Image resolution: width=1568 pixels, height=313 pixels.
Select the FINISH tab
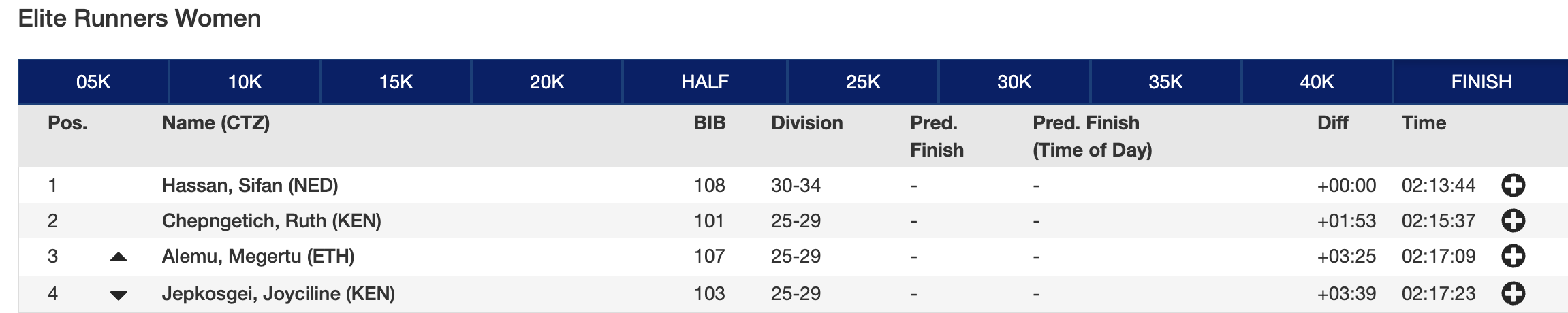point(1481,82)
